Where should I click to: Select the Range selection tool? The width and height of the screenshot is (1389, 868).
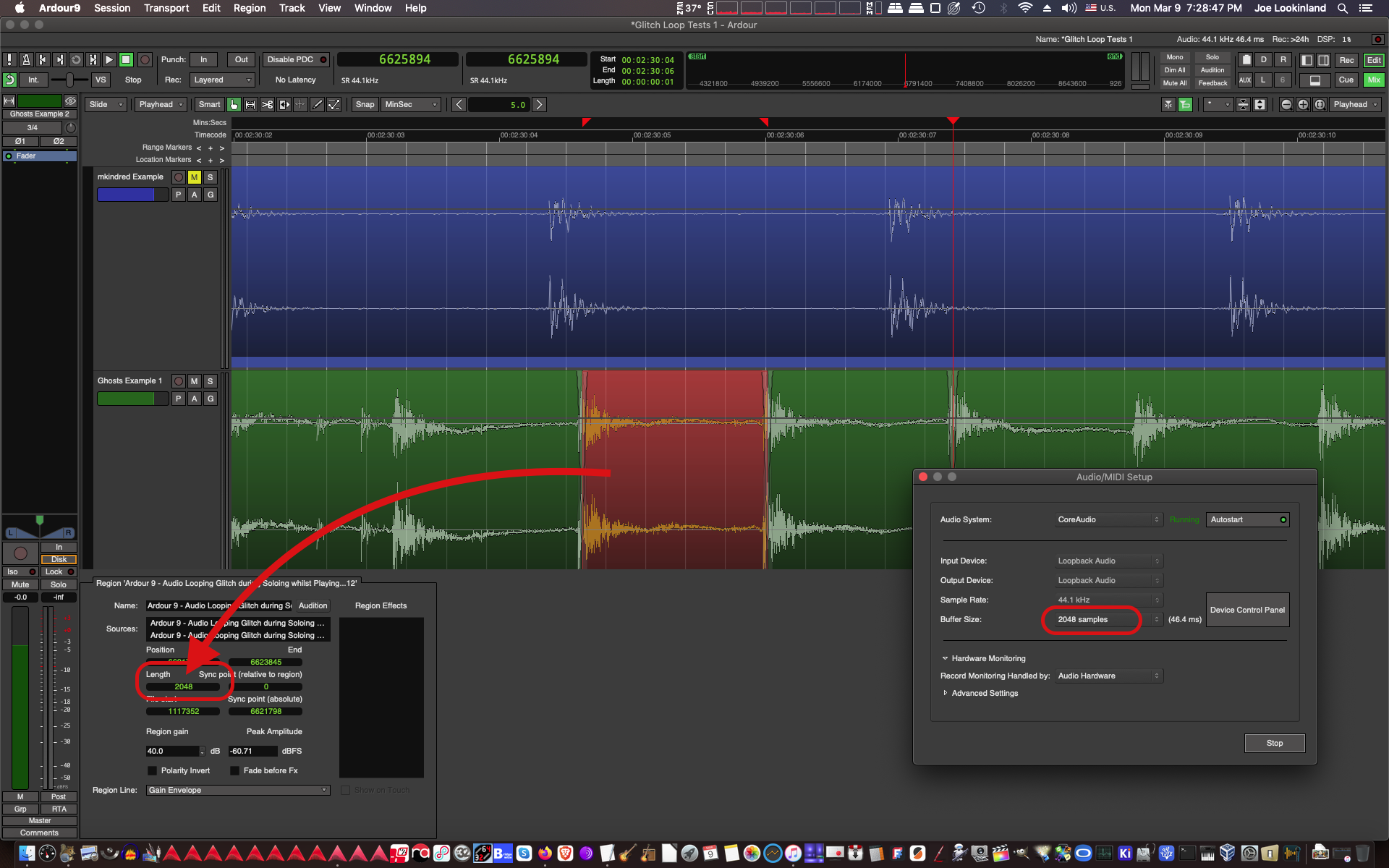pos(250,105)
